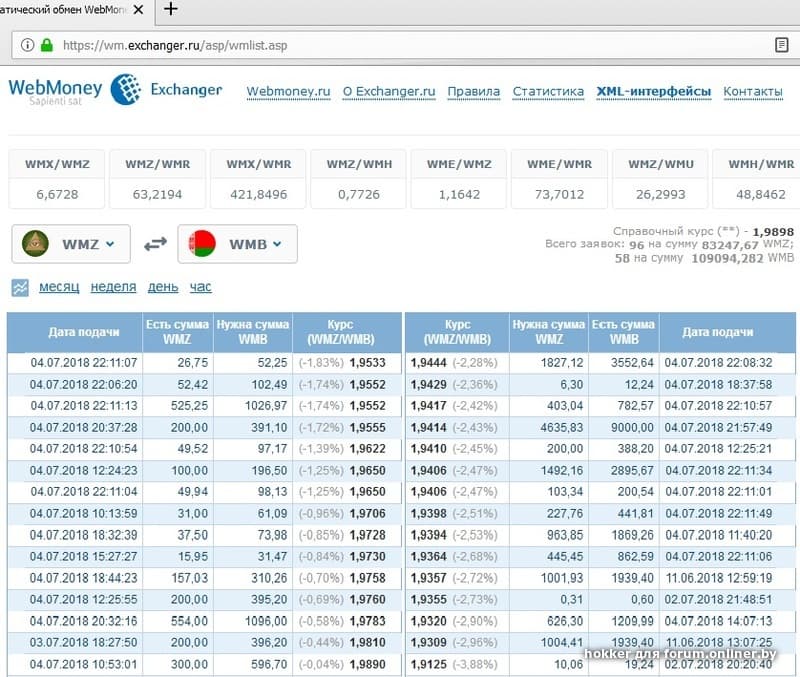
Task: Close the current browser tab
Action: coord(137,10)
